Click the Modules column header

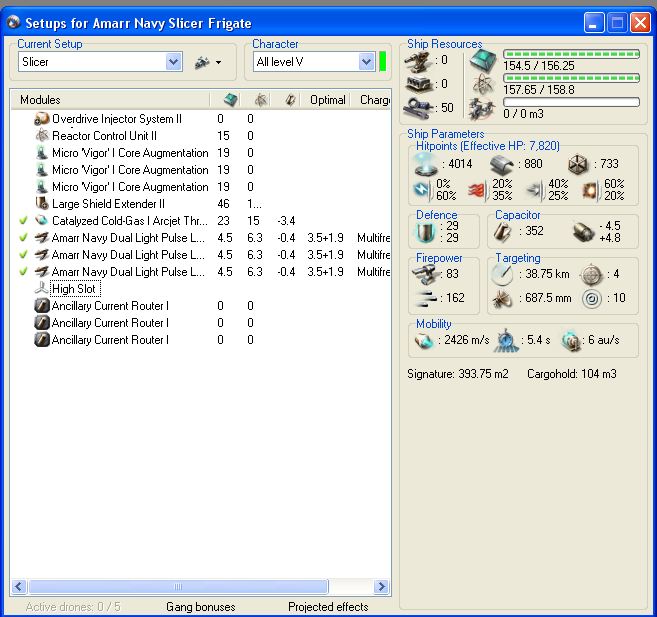[x=40, y=100]
